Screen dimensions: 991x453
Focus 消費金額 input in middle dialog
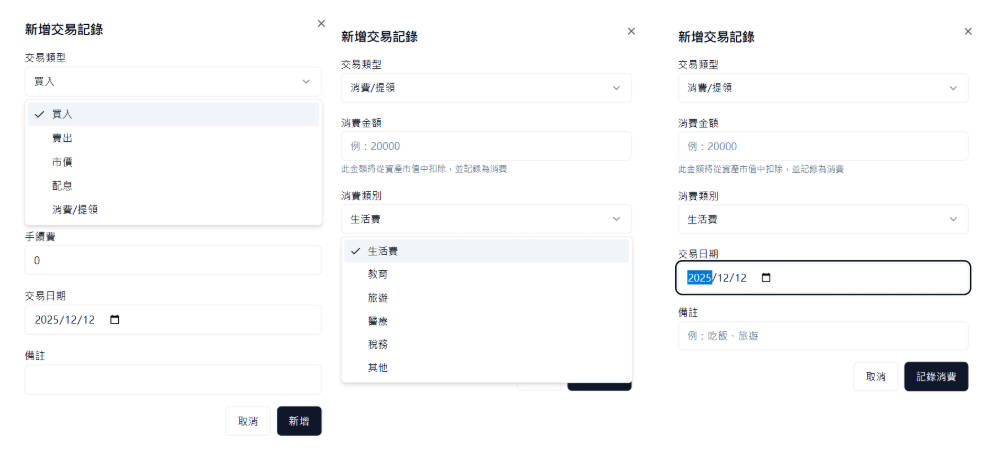click(x=486, y=146)
